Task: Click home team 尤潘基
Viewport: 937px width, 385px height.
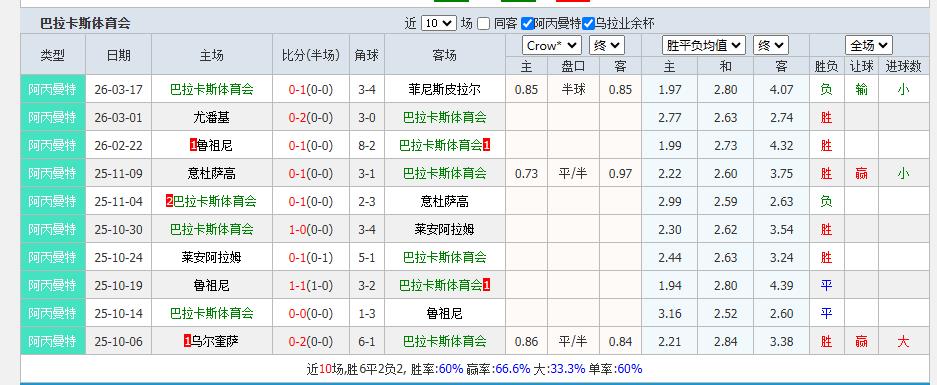Action: click(x=212, y=117)
